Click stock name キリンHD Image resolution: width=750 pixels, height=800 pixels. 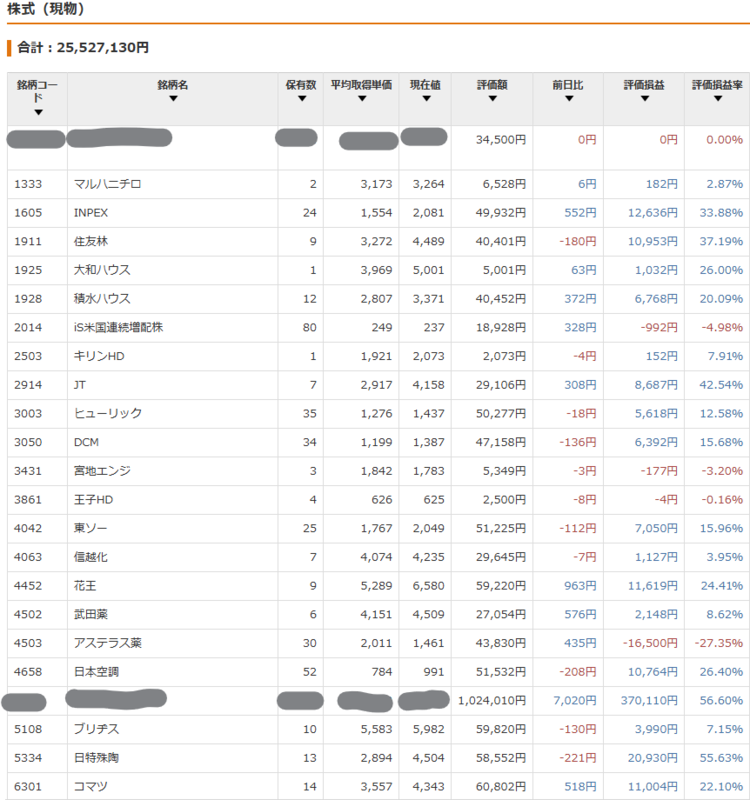tap(99, 356)
